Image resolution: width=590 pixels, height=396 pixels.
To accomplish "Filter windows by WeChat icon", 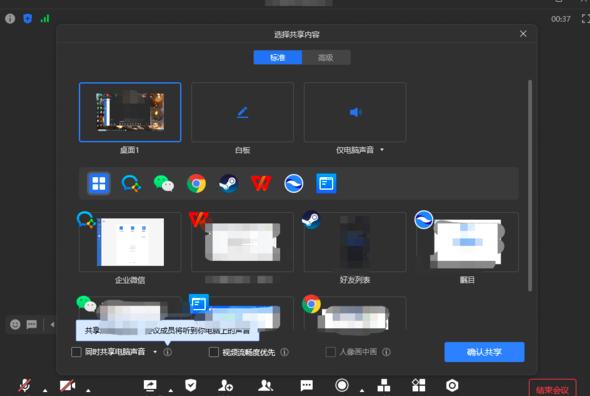I will point(164,184).
